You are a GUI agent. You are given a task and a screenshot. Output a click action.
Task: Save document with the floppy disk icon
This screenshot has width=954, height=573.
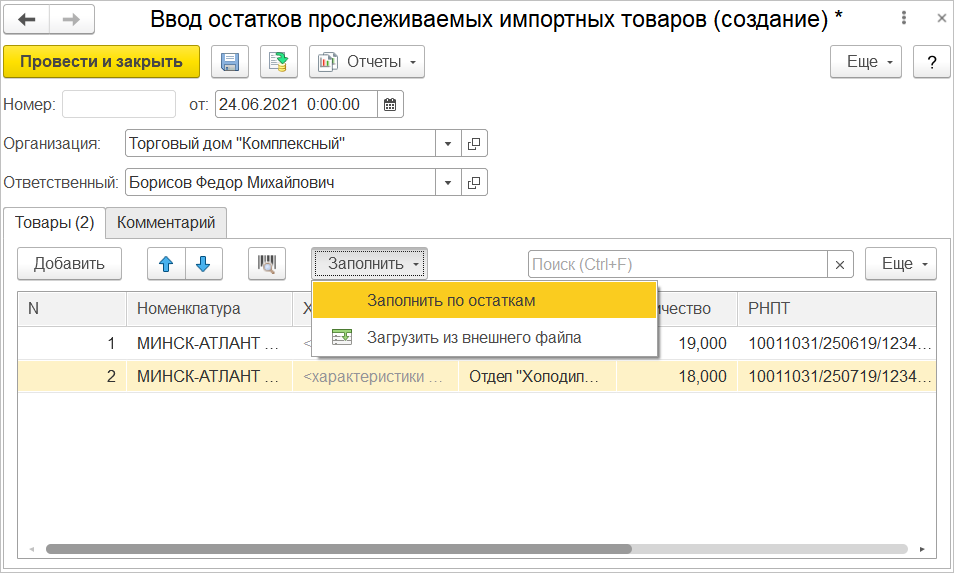point(229,62)
